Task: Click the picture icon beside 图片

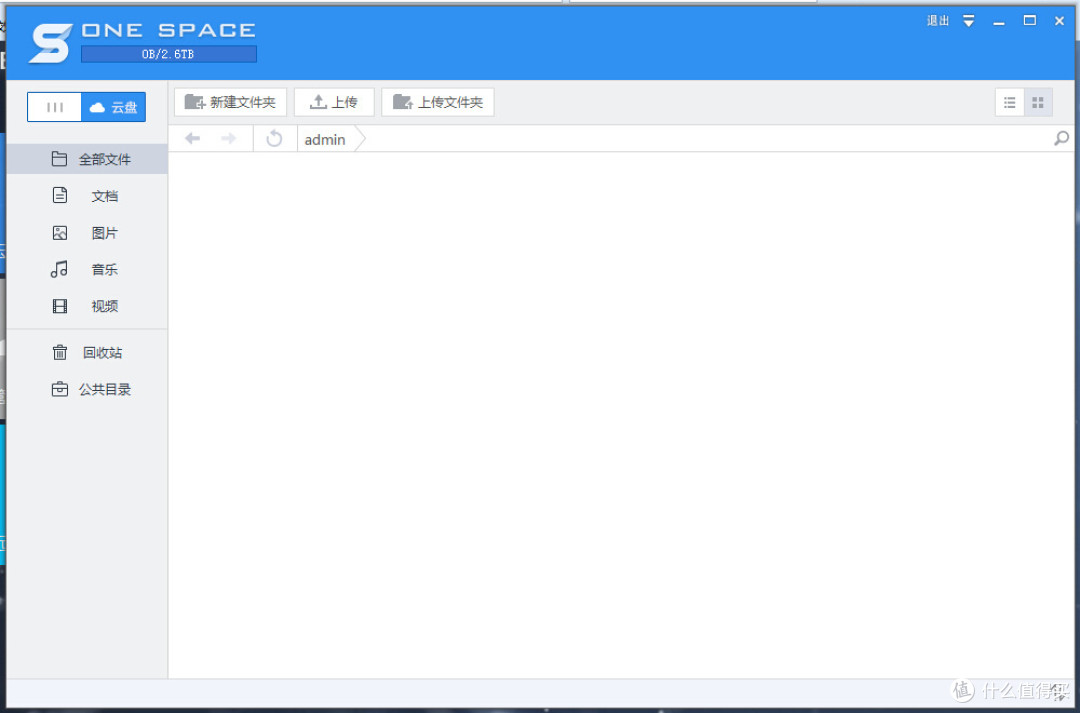Action: pyautogui.click(x=60, y=233)
